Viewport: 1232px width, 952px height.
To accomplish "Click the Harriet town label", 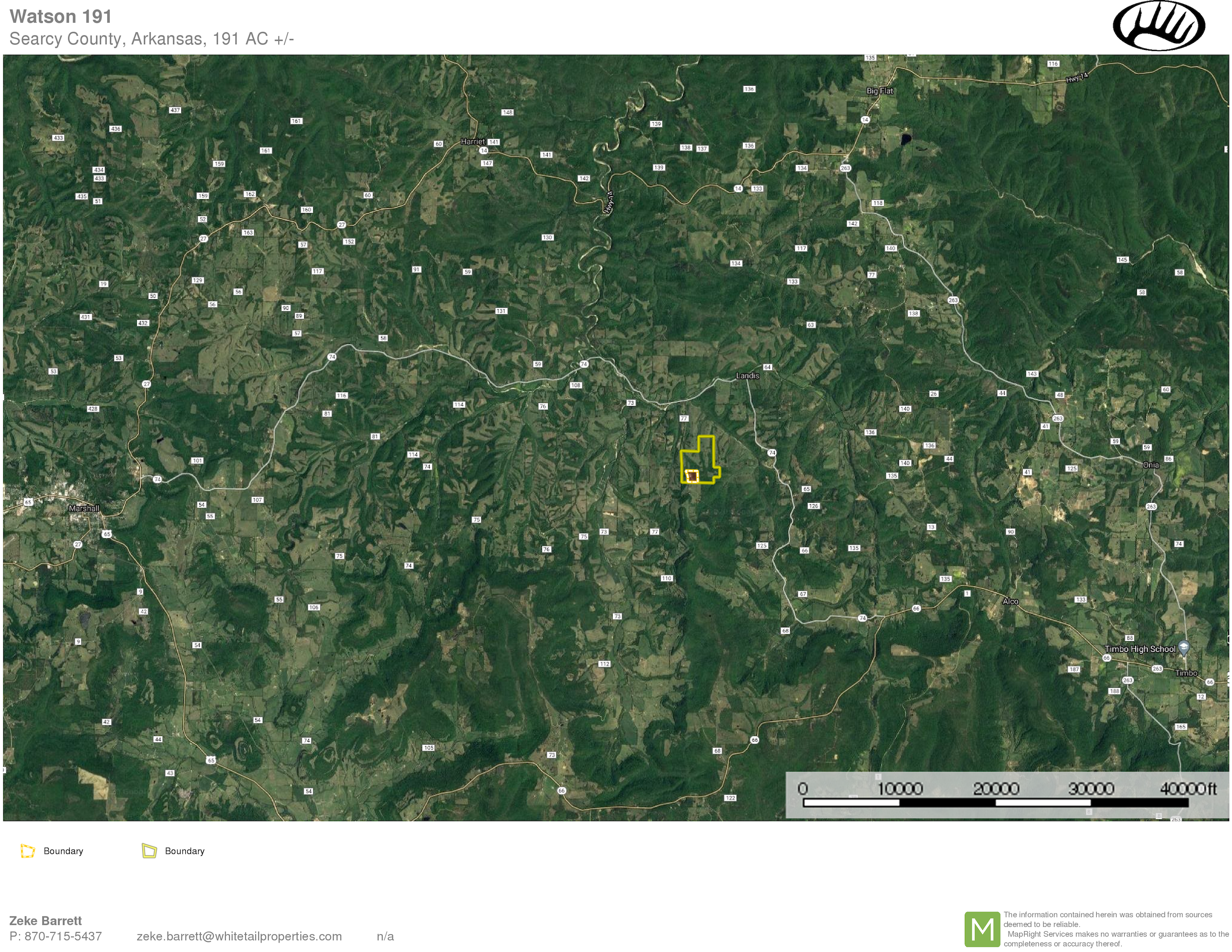I will [x=472, y=141].
